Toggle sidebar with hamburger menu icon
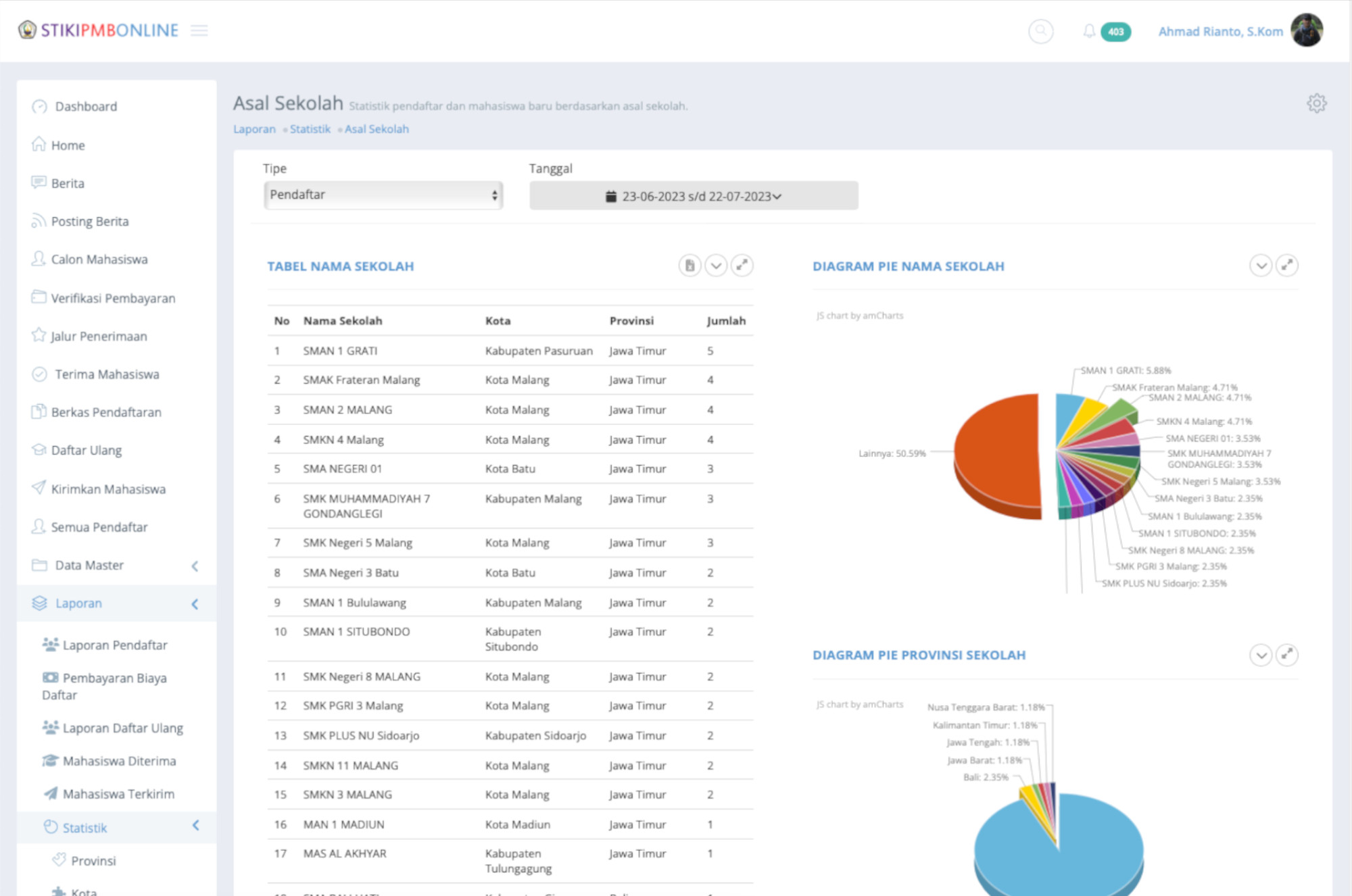Screen dimensions: 1352x896 tap(199, 30)
